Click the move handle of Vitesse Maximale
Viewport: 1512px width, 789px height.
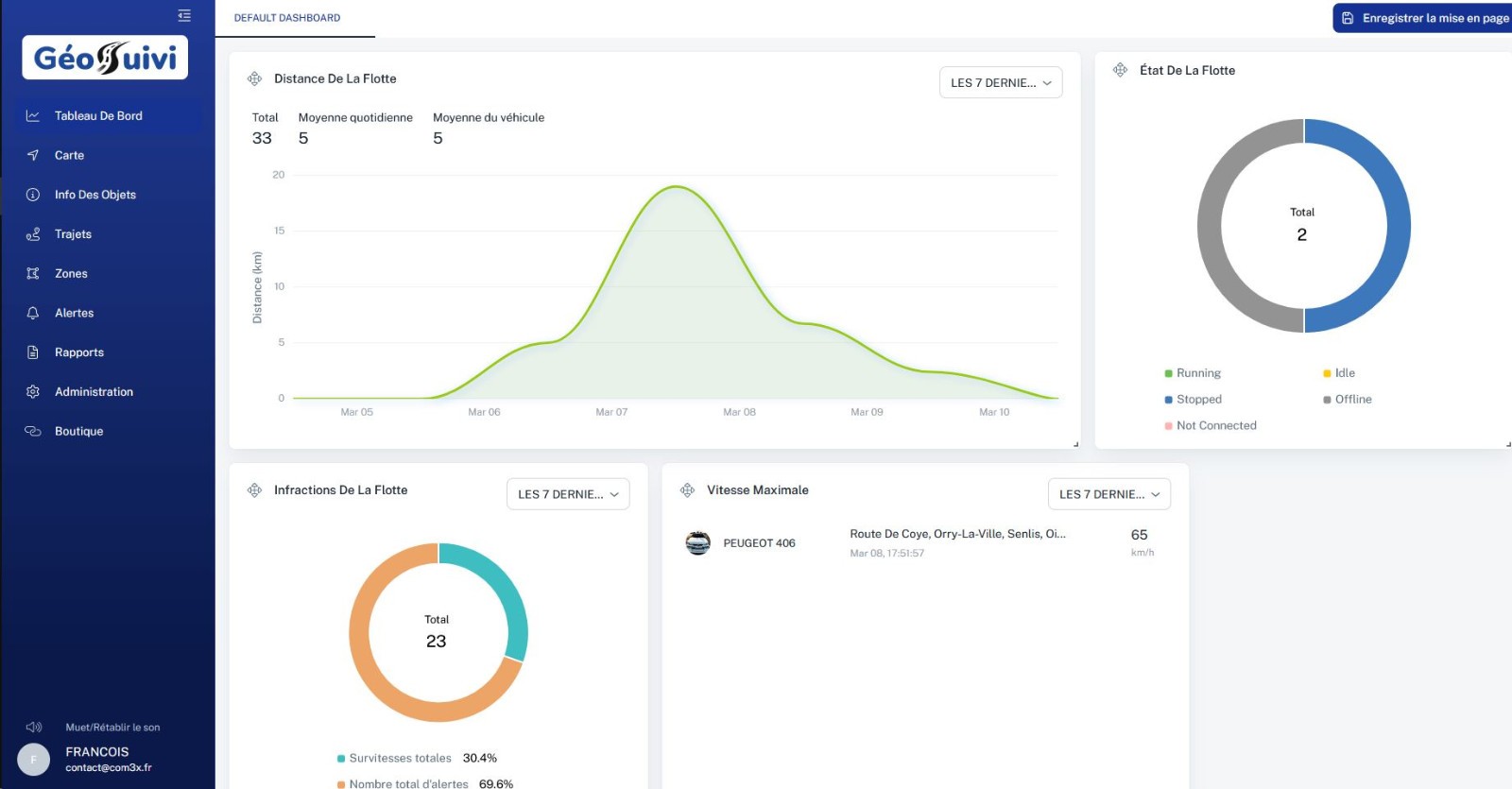click(687, 489)
